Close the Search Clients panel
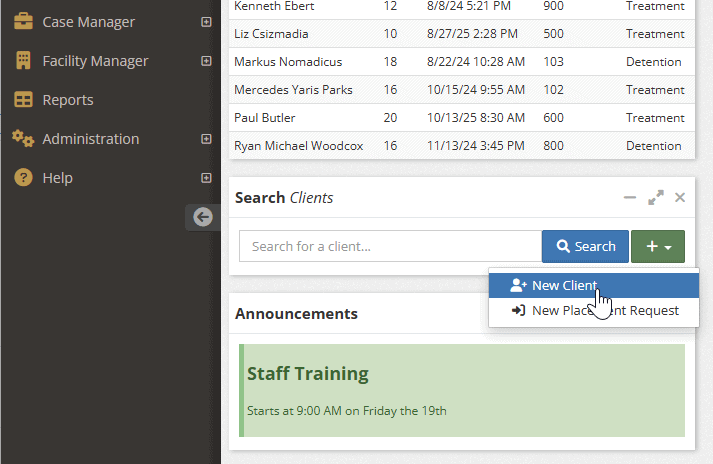This screenshot has width=713, height=464. [680, 198]
